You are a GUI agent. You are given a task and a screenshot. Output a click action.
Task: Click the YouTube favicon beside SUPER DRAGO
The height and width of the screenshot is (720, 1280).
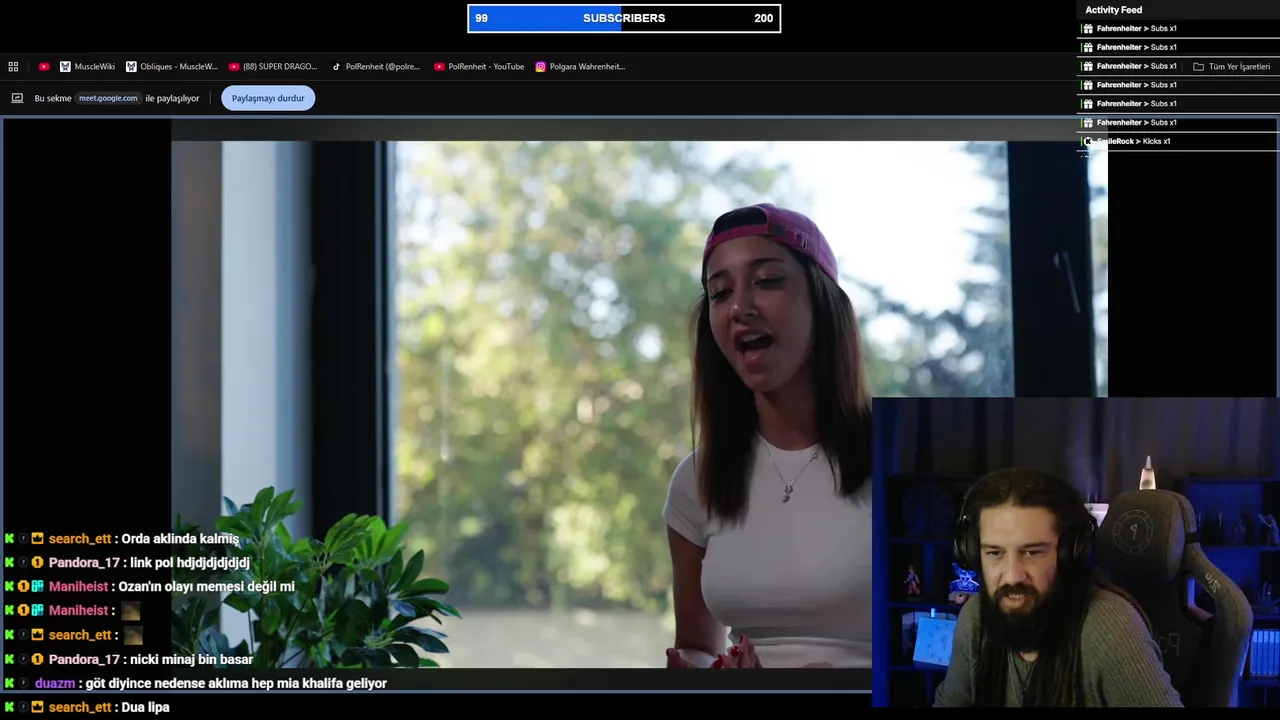click(x=234, y=67)
